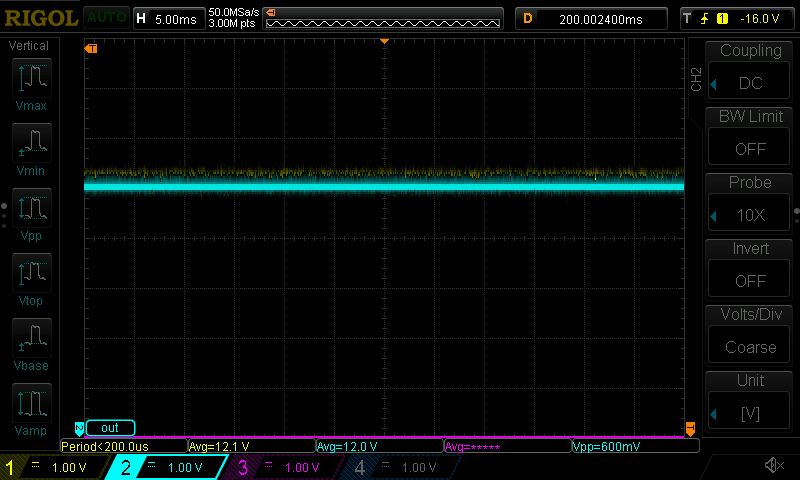Viewport: 800px width, 480px height.
Task: Select the Vamp measurement icon
Action: click(32, 403)
